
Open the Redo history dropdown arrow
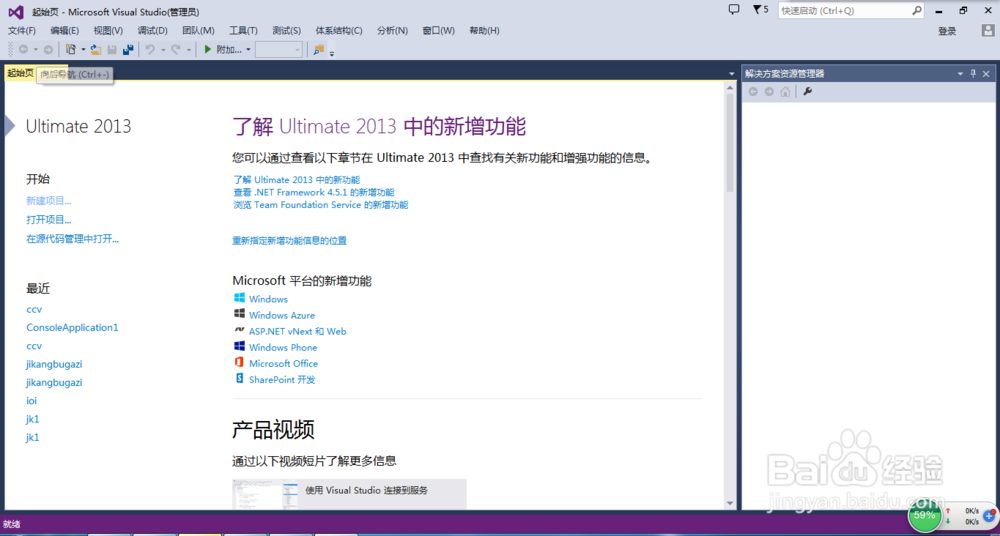[188, 49]
